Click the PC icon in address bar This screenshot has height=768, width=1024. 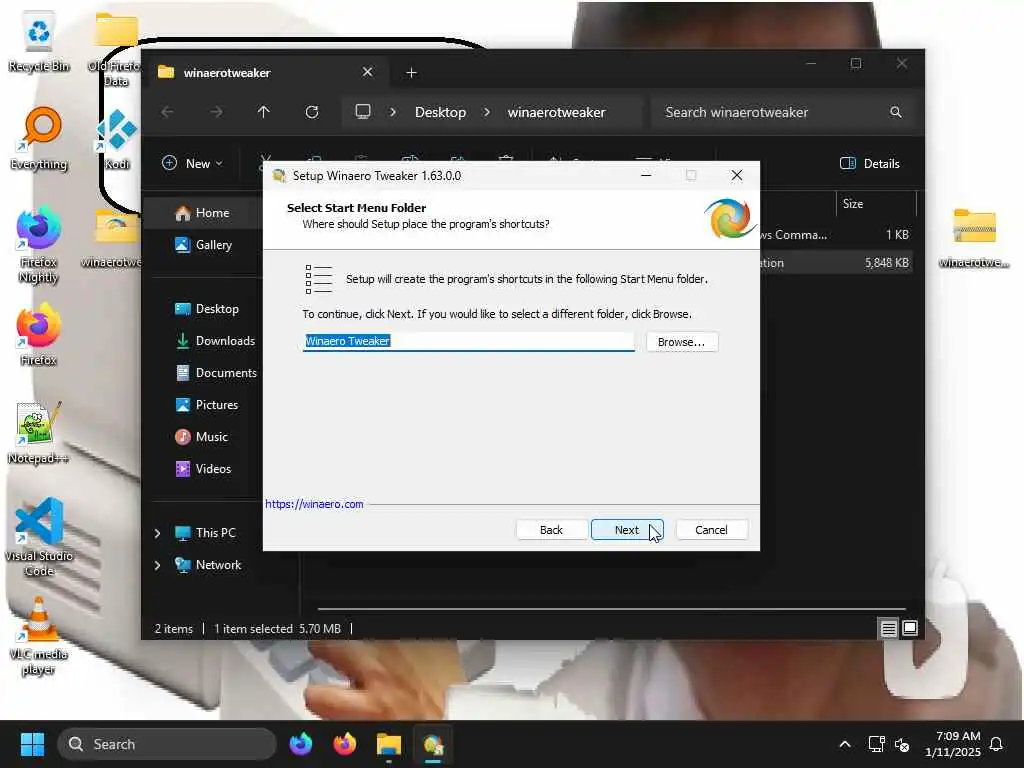point(363,112)
